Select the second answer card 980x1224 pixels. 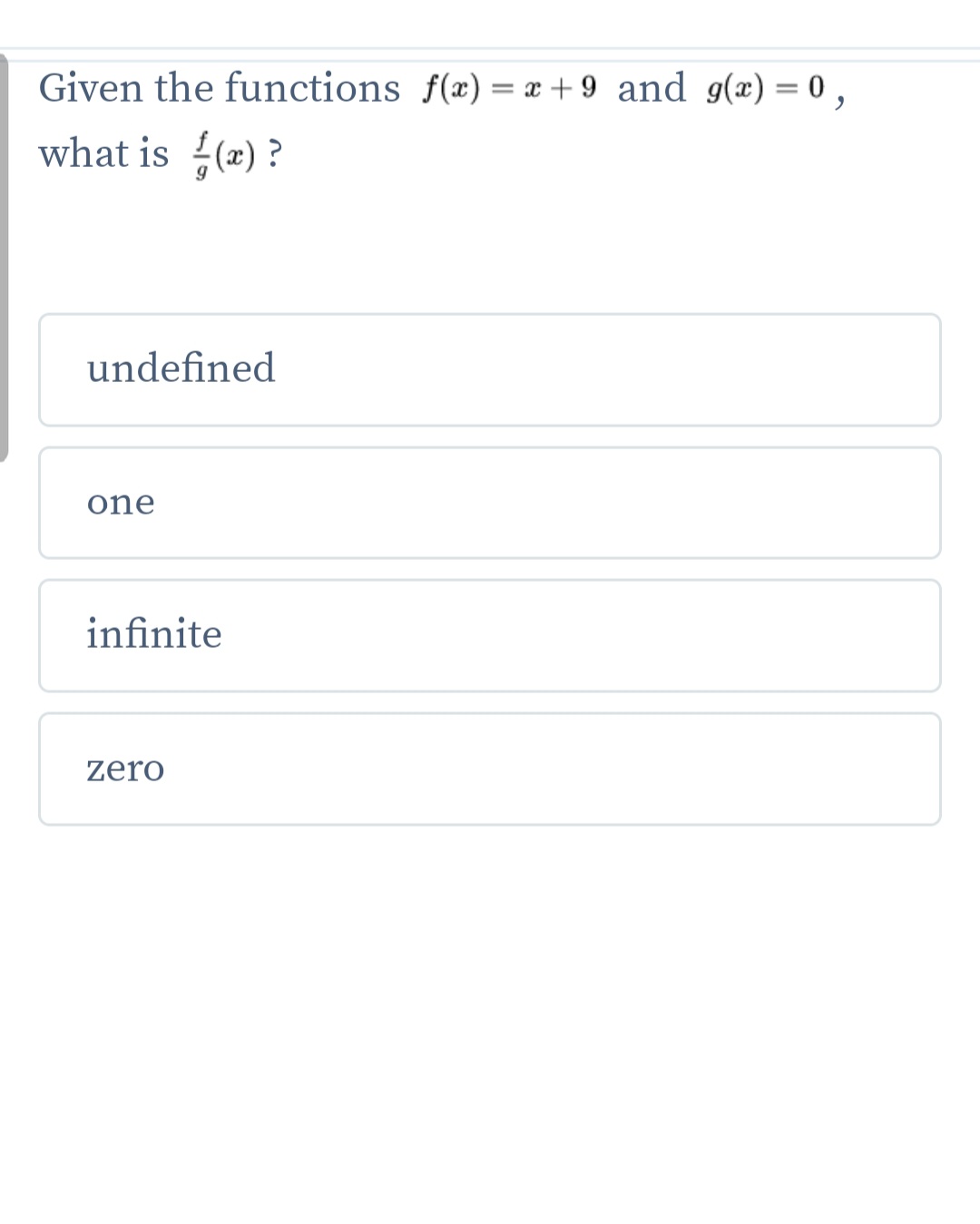tap(490, 503)
